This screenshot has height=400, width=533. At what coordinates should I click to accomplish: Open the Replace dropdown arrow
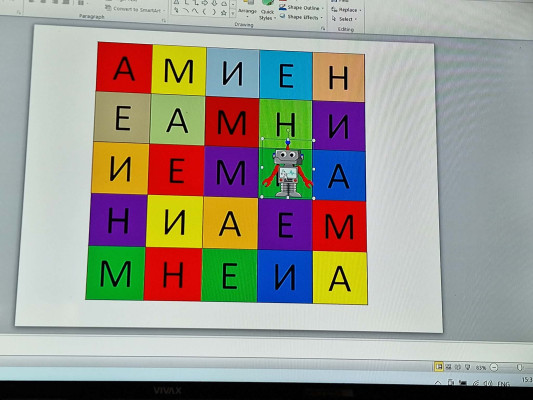360,10
